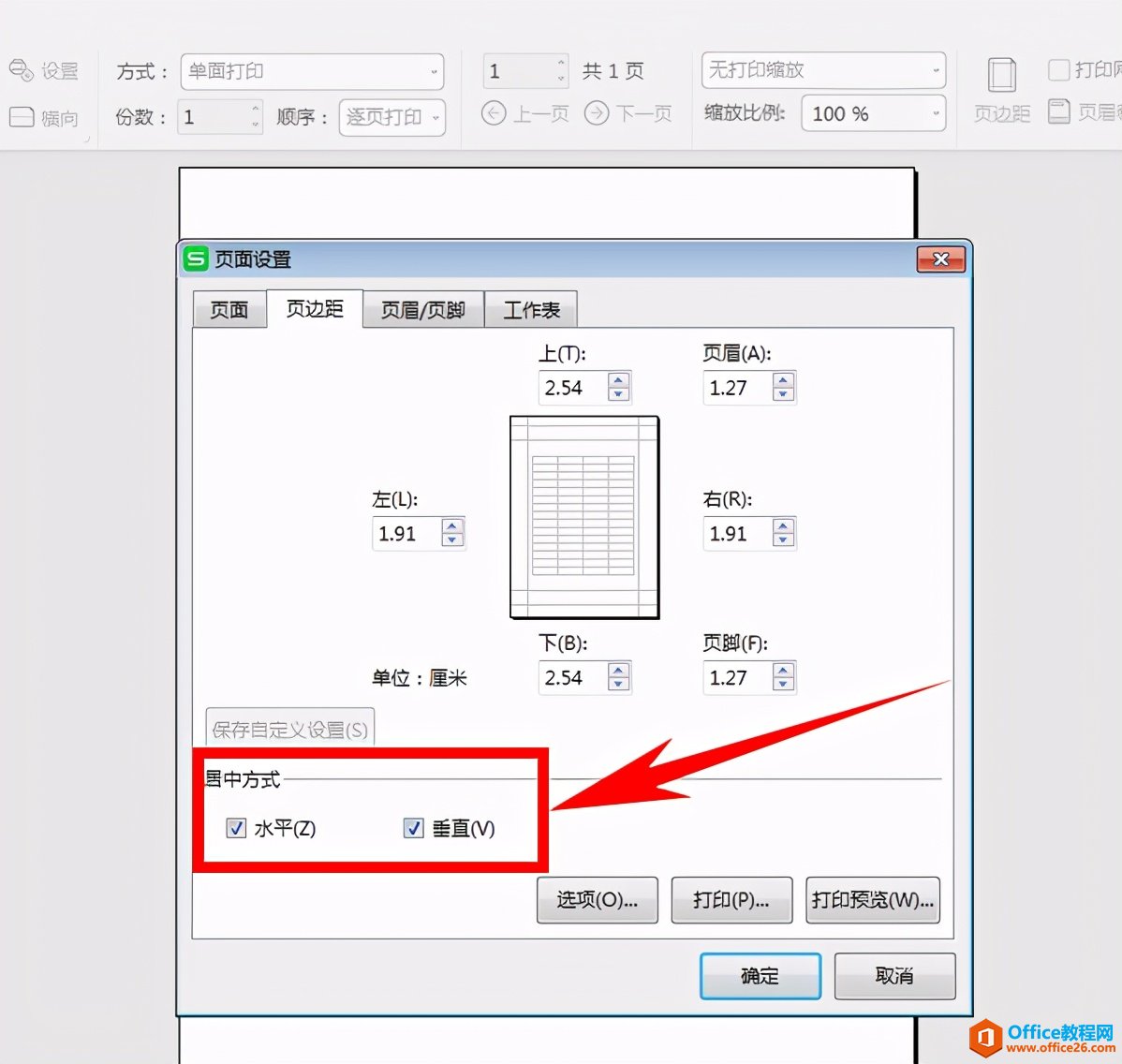Go to 下一页 next page
1122x1064 pixels.
(x=628, y=113)
